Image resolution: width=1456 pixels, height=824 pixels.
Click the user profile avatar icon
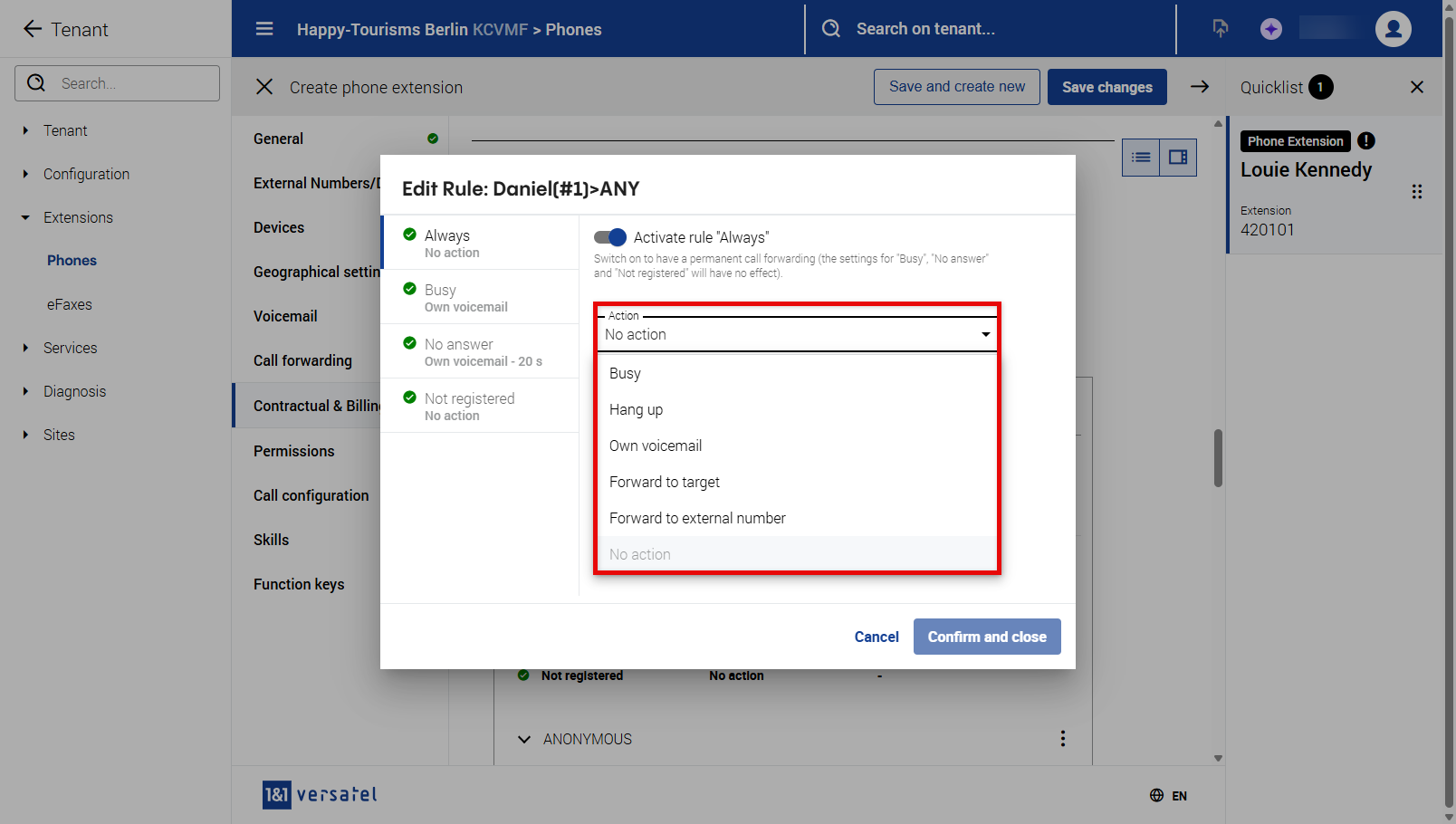1393,29
